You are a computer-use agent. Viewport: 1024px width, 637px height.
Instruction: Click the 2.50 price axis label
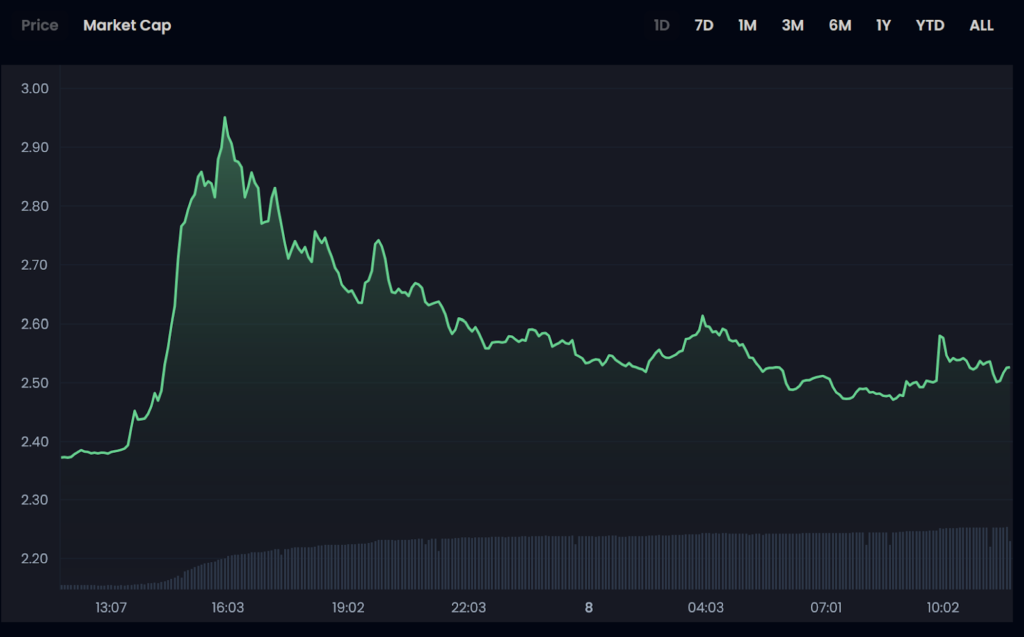35,383
